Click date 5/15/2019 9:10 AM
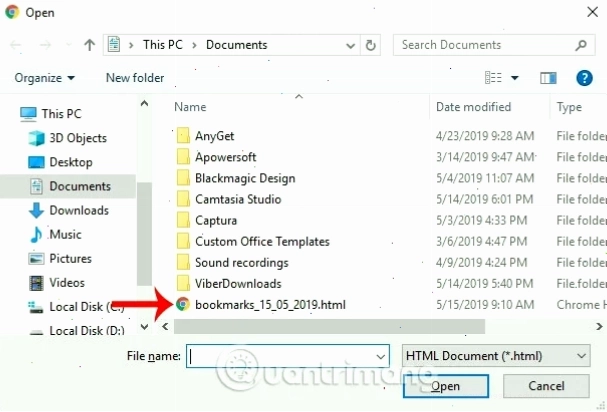607x412 pixels. [485, 305]
